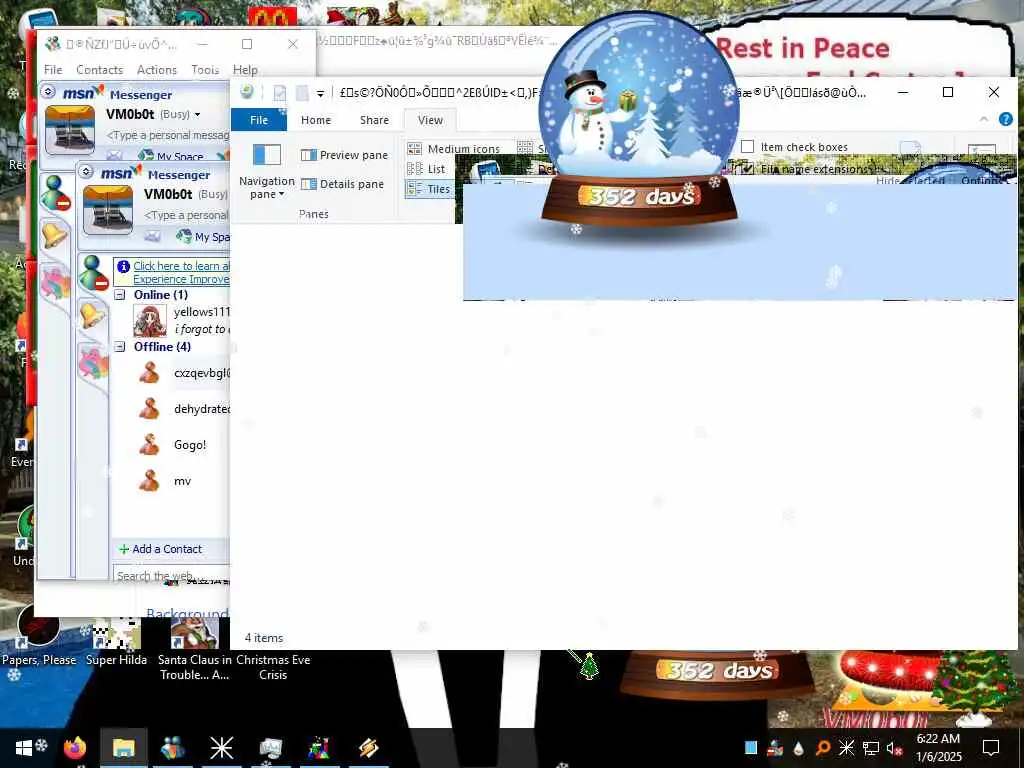This screenshot has height=768, width=1024.
Task: Click the Properties icon in Explorer's quick access toolbar
Action: (x=280, y=93)
